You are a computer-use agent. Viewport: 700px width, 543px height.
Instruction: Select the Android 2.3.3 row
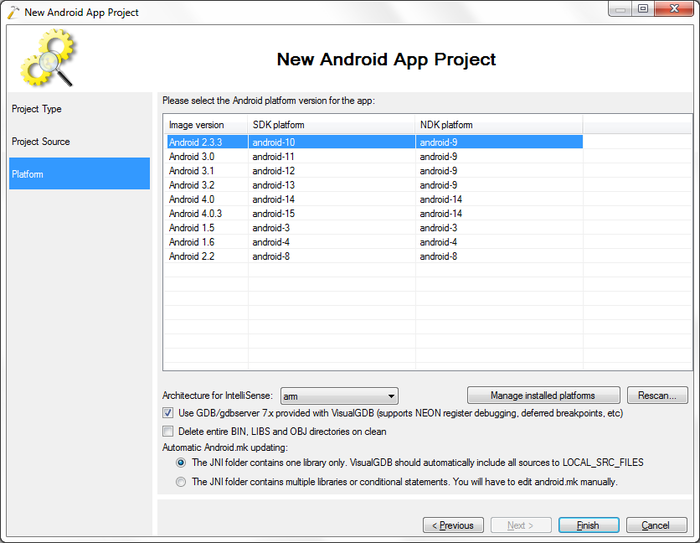(375, 142)
